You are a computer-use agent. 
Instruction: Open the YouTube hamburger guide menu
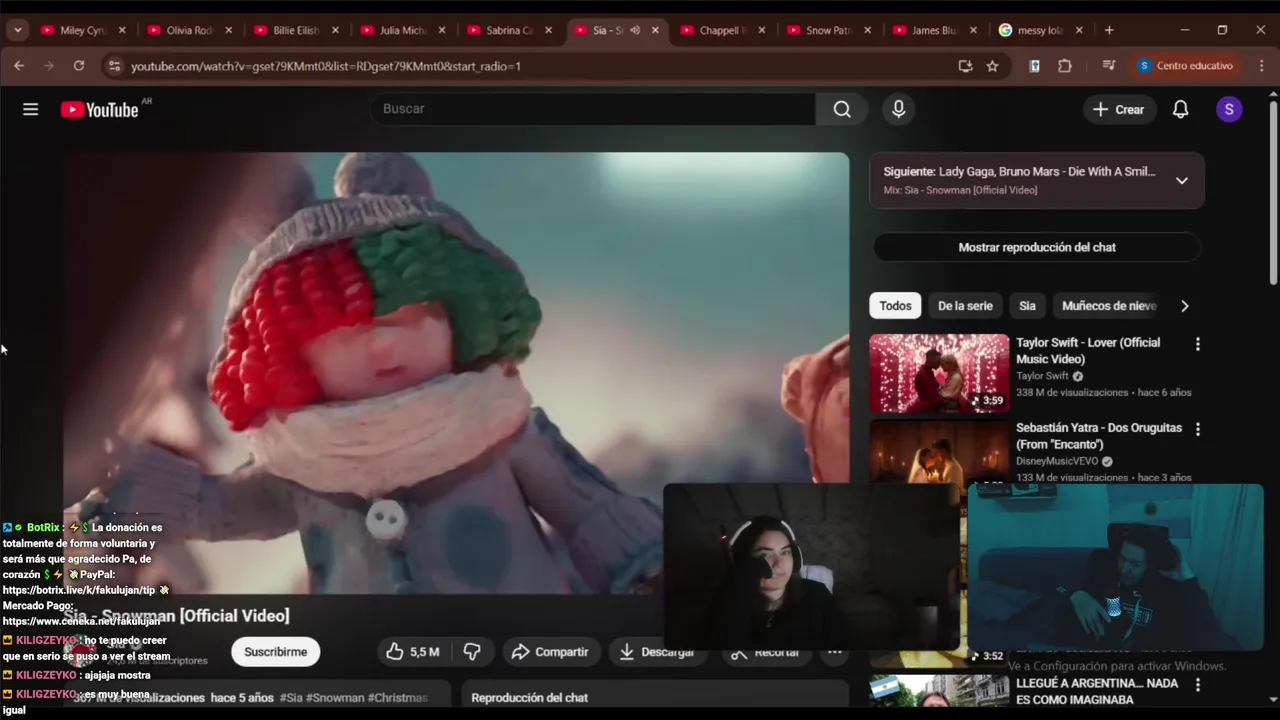click(x=30, y=109)
